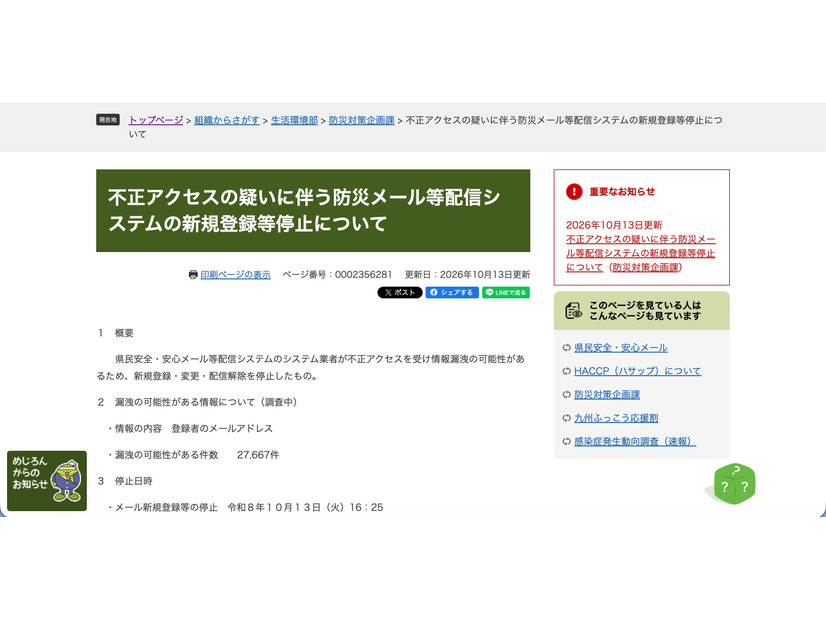The image size is (826, 620).
Task: Open 防災対策企画課 in the breadcrumb
Action: 361,120
